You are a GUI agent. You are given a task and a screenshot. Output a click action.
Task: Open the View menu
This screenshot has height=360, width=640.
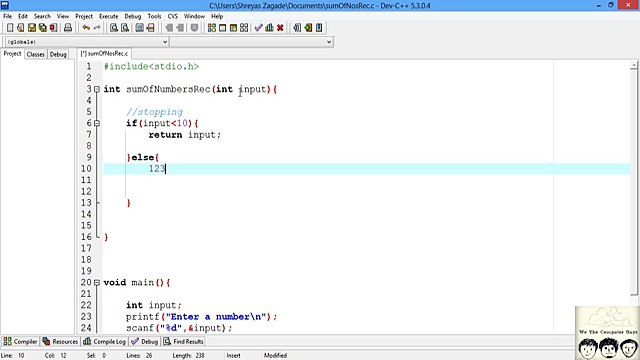coord(62,16)
